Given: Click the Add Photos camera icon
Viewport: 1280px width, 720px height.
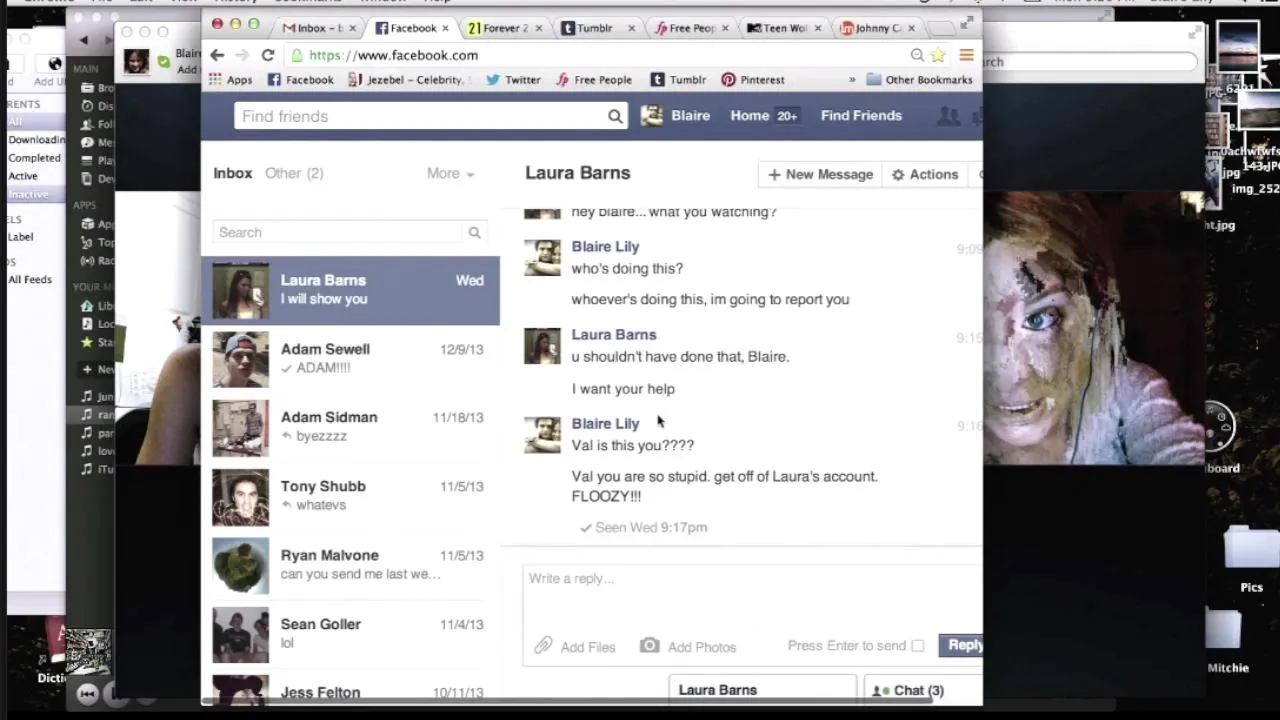Looking at the screenshot, I should coord(649,646).
